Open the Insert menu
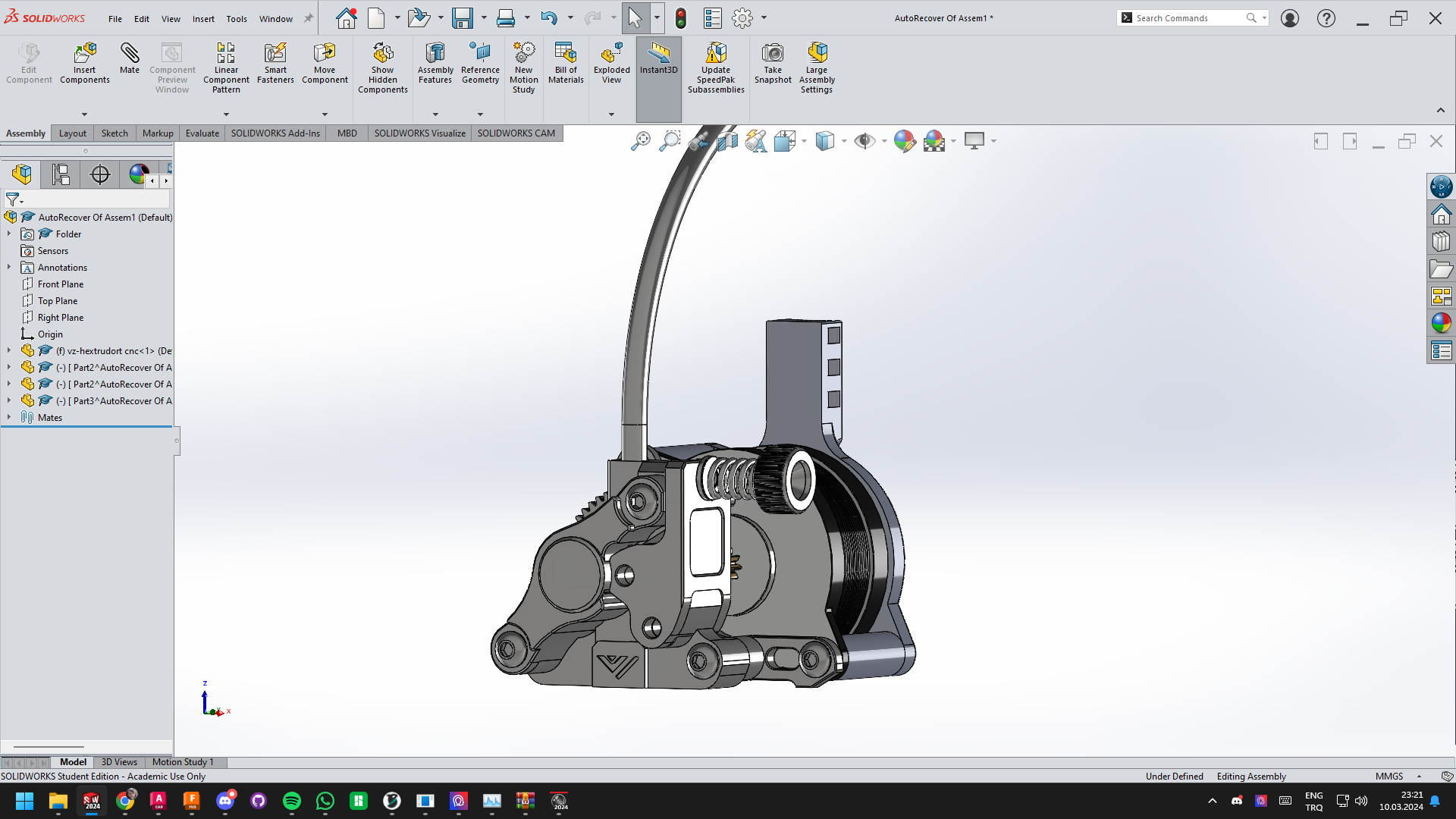The height and width of the screenshot is (819, 1456). pos(203,19)
